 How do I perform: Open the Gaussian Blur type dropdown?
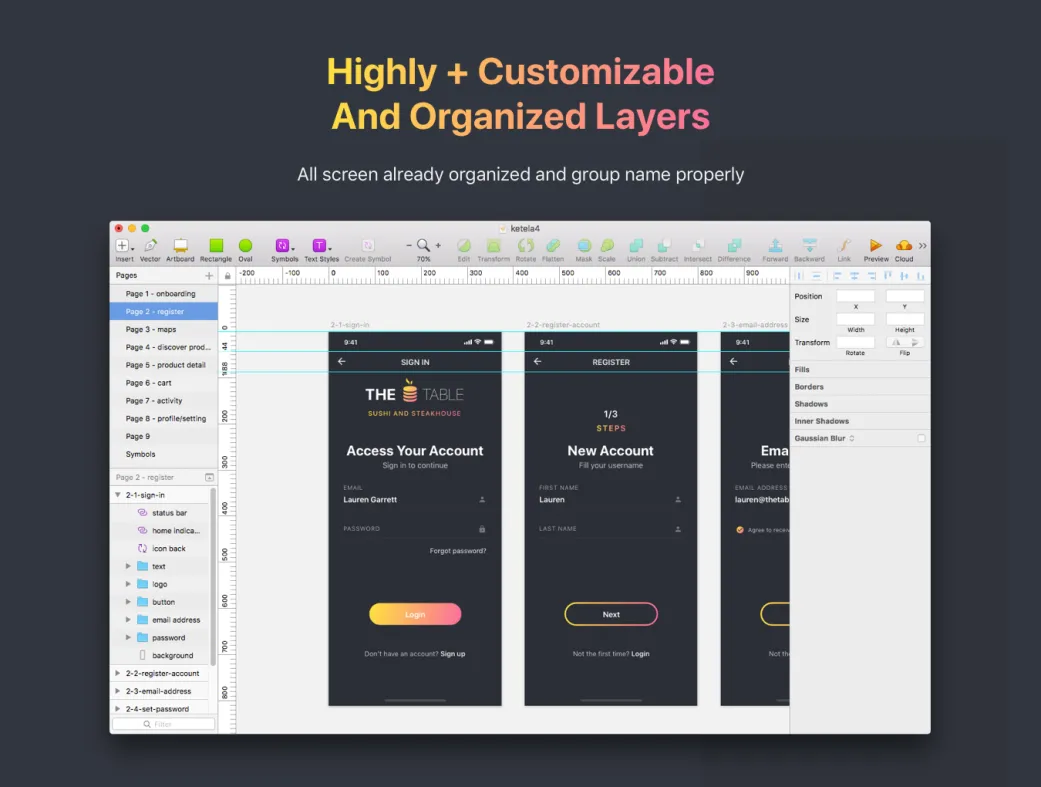click(852, 439)
